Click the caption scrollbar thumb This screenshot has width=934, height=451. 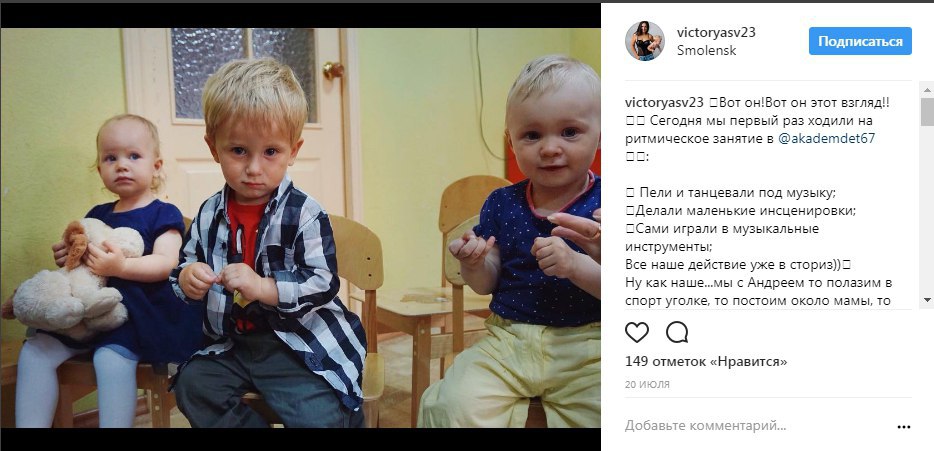(926, 112)
